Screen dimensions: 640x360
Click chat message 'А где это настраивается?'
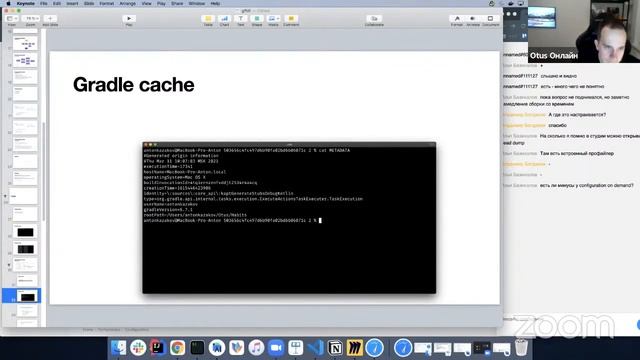pyautogui.click(x=577, y=115)
